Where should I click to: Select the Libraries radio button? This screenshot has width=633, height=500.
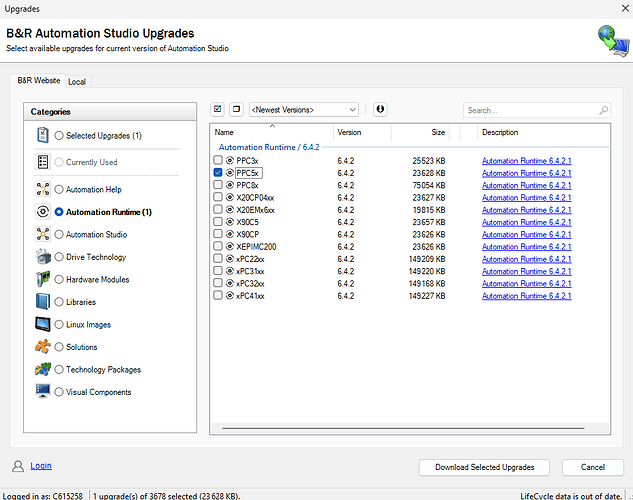click(59, 302)
